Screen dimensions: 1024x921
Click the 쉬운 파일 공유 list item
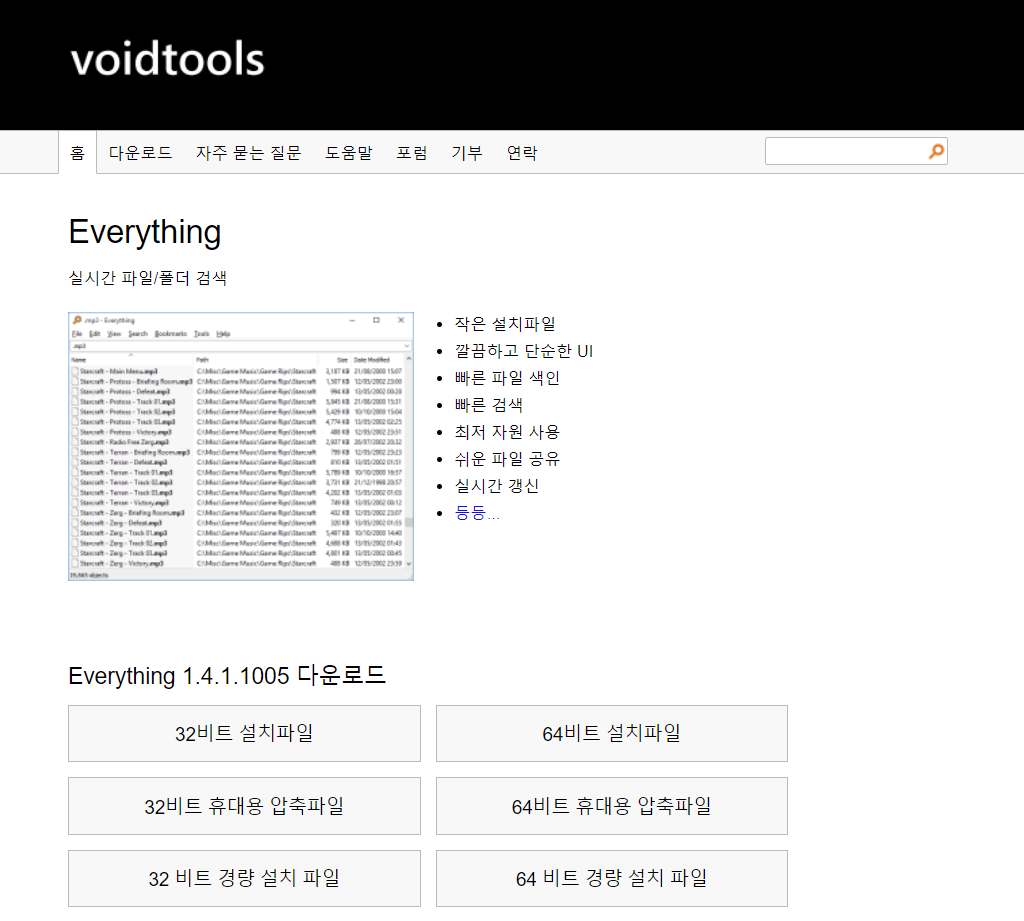tap(507, 459)
